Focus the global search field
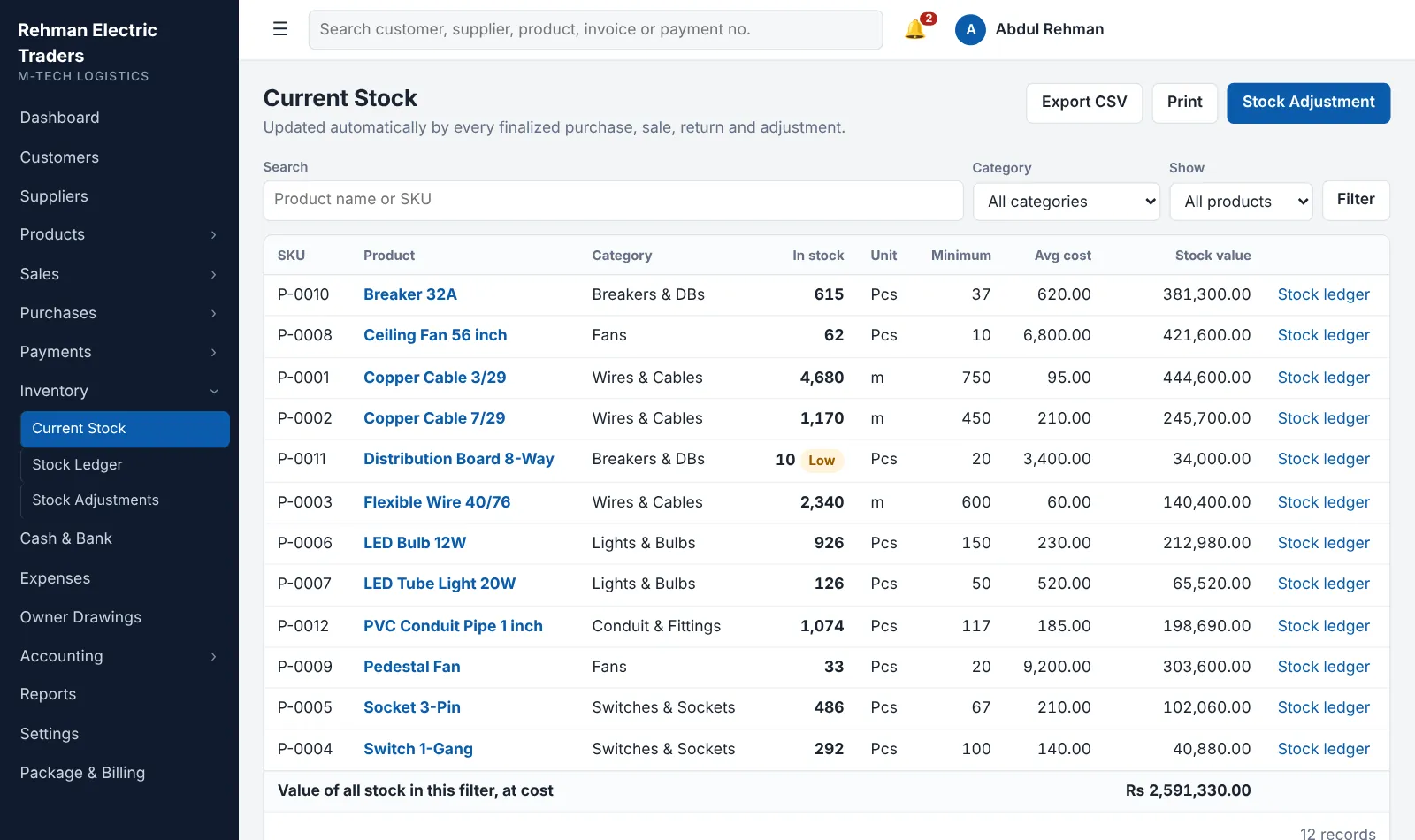Image resolution: width=1415 pixels, height=840 pixels. [595, 29]
